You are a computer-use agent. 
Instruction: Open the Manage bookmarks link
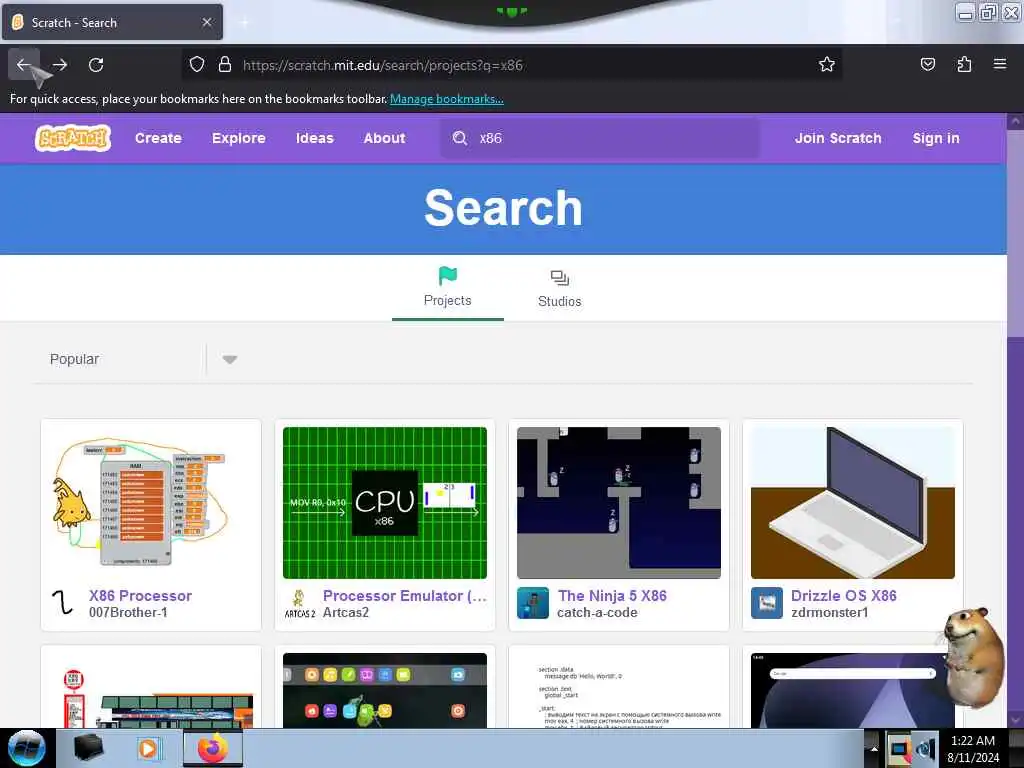(x=447, y=99)
